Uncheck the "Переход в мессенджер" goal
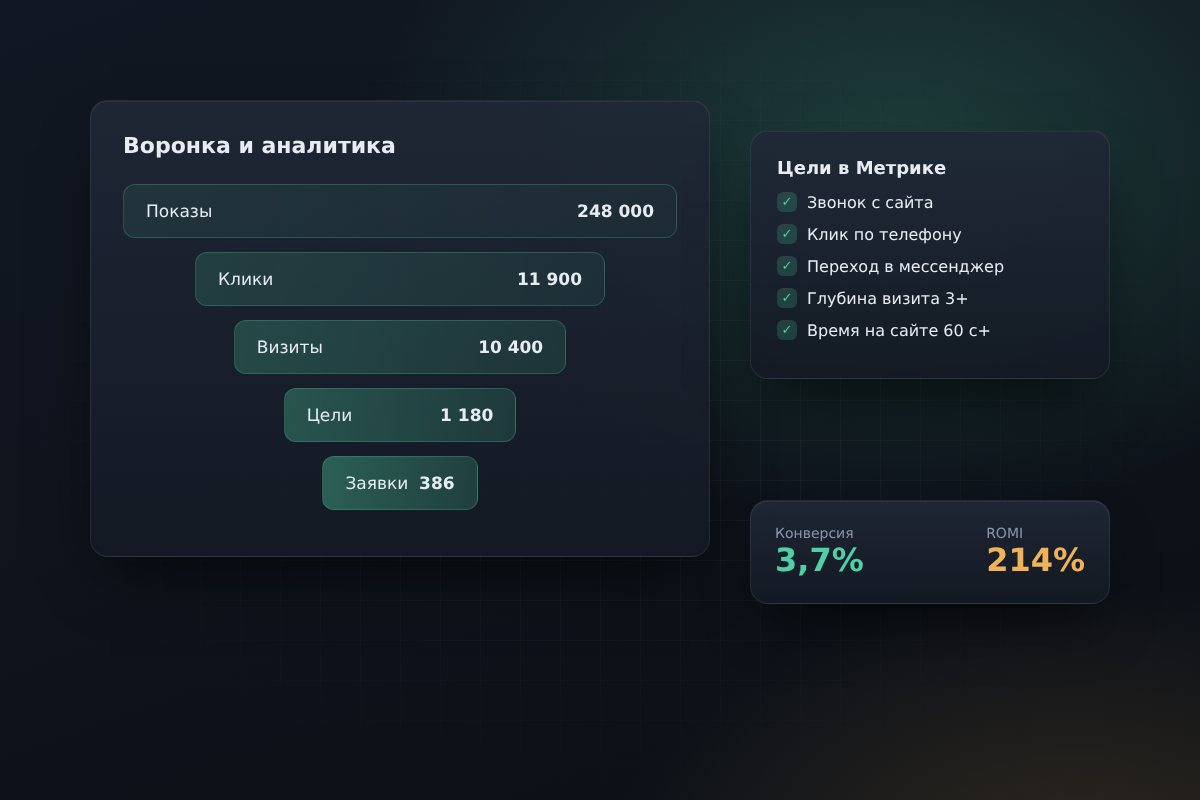This screenshot has height=800, width=1200. tap(787, 266)
